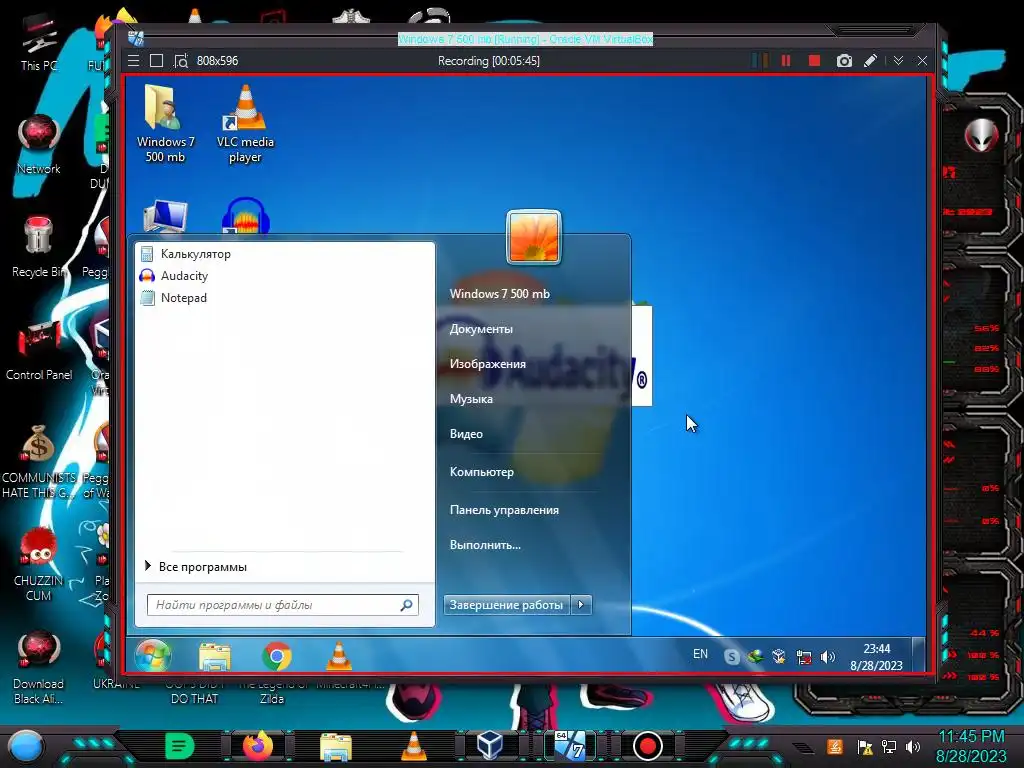Click the Windows 7 Start orb in VM
The image size is (1024, 768).
153,655
